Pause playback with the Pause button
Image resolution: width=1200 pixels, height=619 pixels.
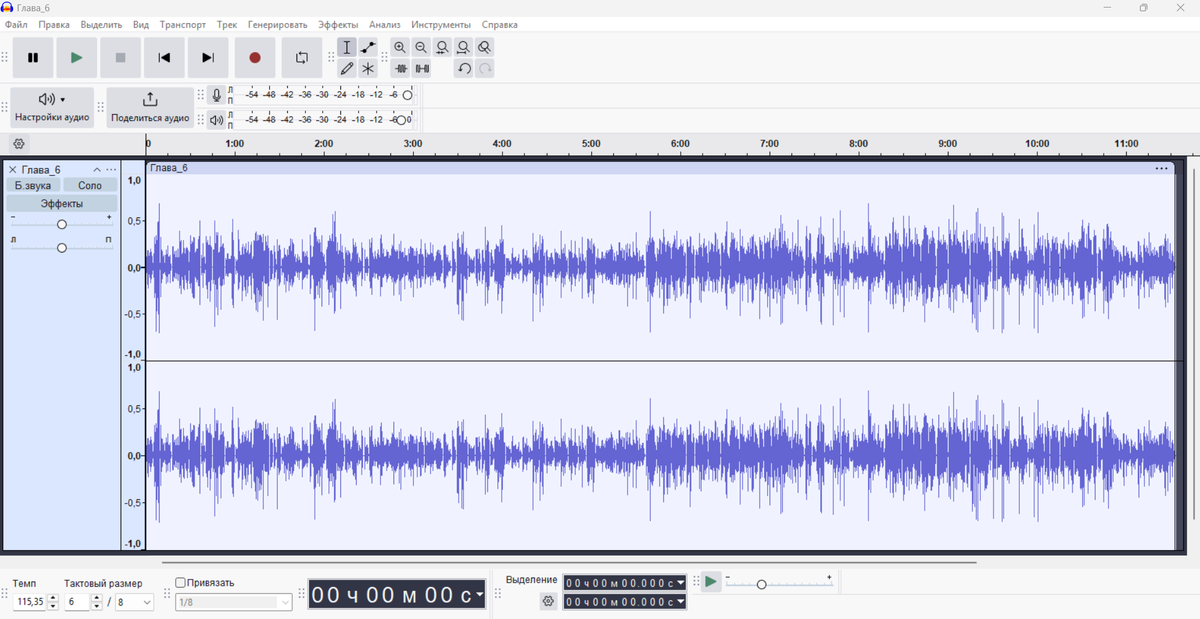[33, 58]
